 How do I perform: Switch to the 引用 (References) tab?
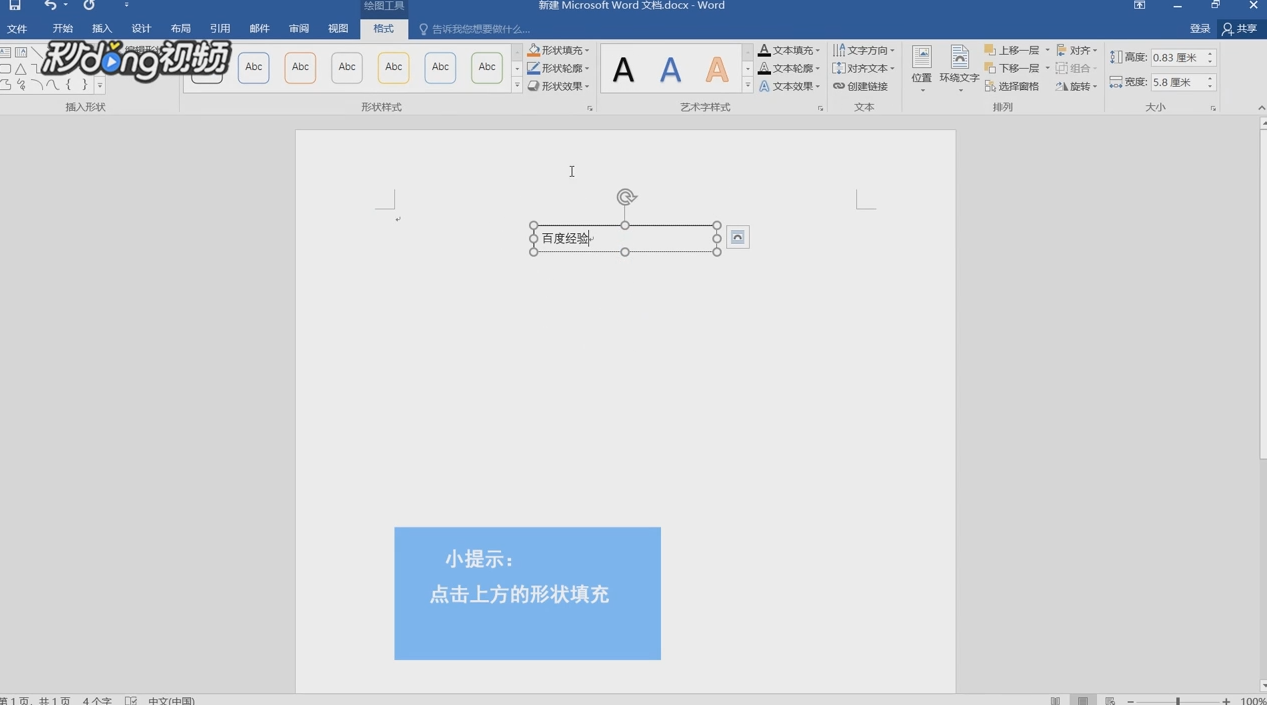tap(220, 29)
